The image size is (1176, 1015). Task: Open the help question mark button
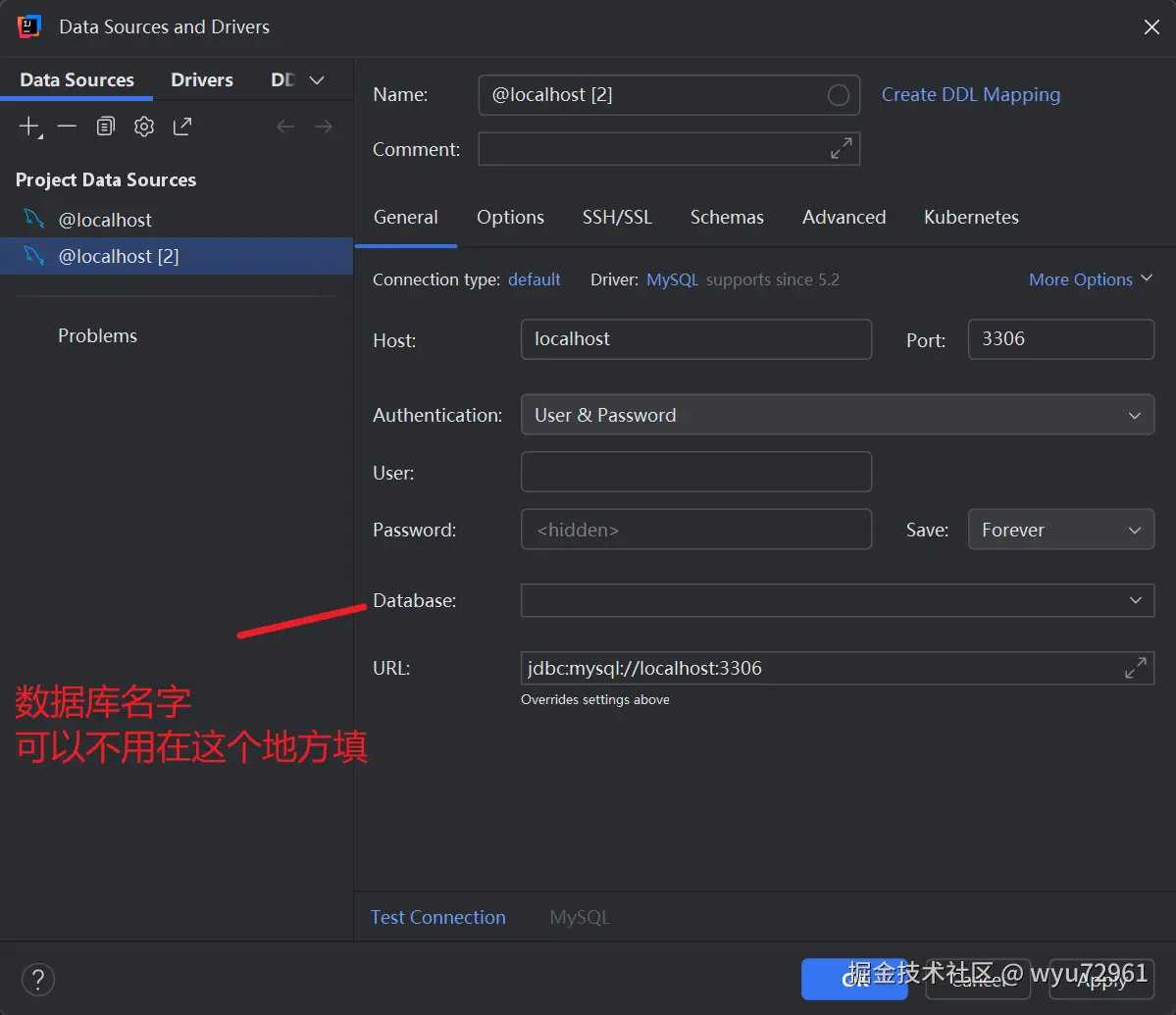(x=38, y=979)
